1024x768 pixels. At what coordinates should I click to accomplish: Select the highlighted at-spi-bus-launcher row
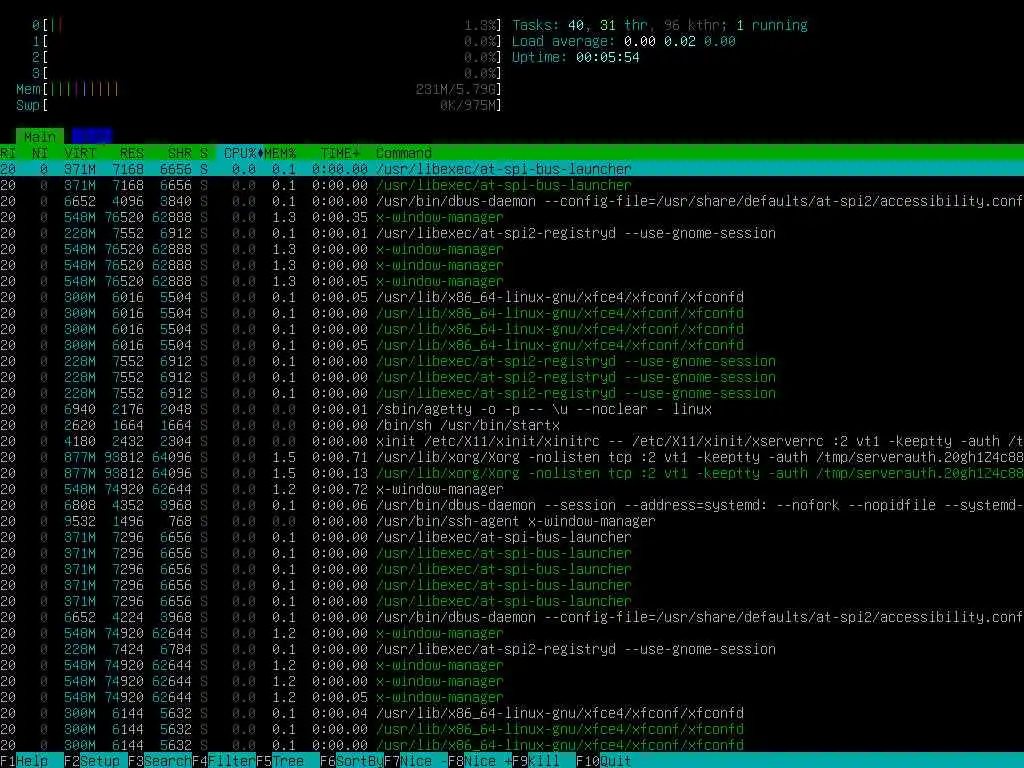(512, 169)
